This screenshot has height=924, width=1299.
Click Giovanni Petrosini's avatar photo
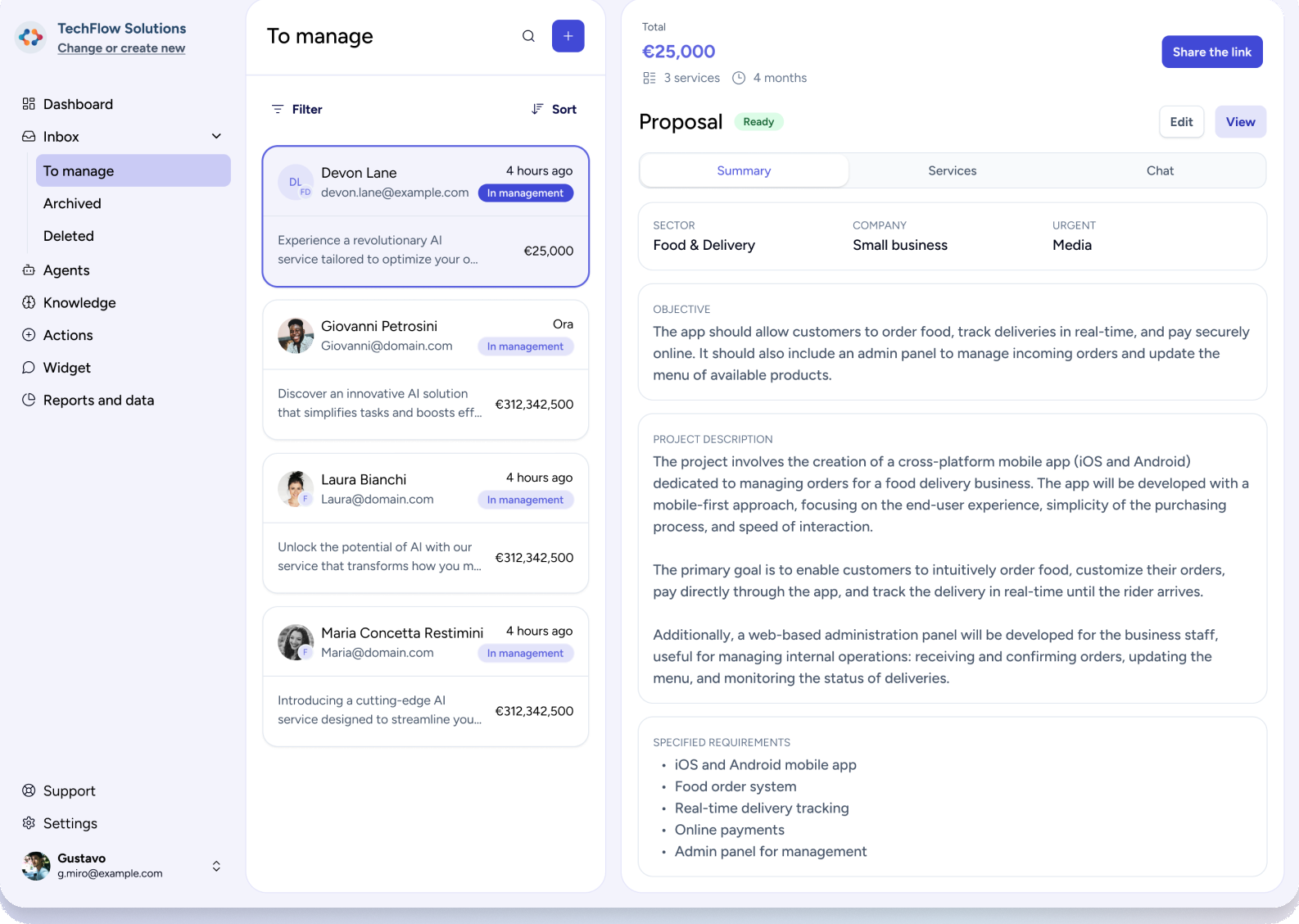point(296,336)
